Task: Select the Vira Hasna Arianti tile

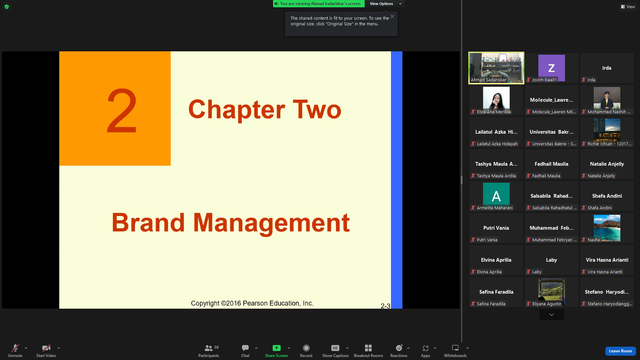Action: (x=607, y=260)
